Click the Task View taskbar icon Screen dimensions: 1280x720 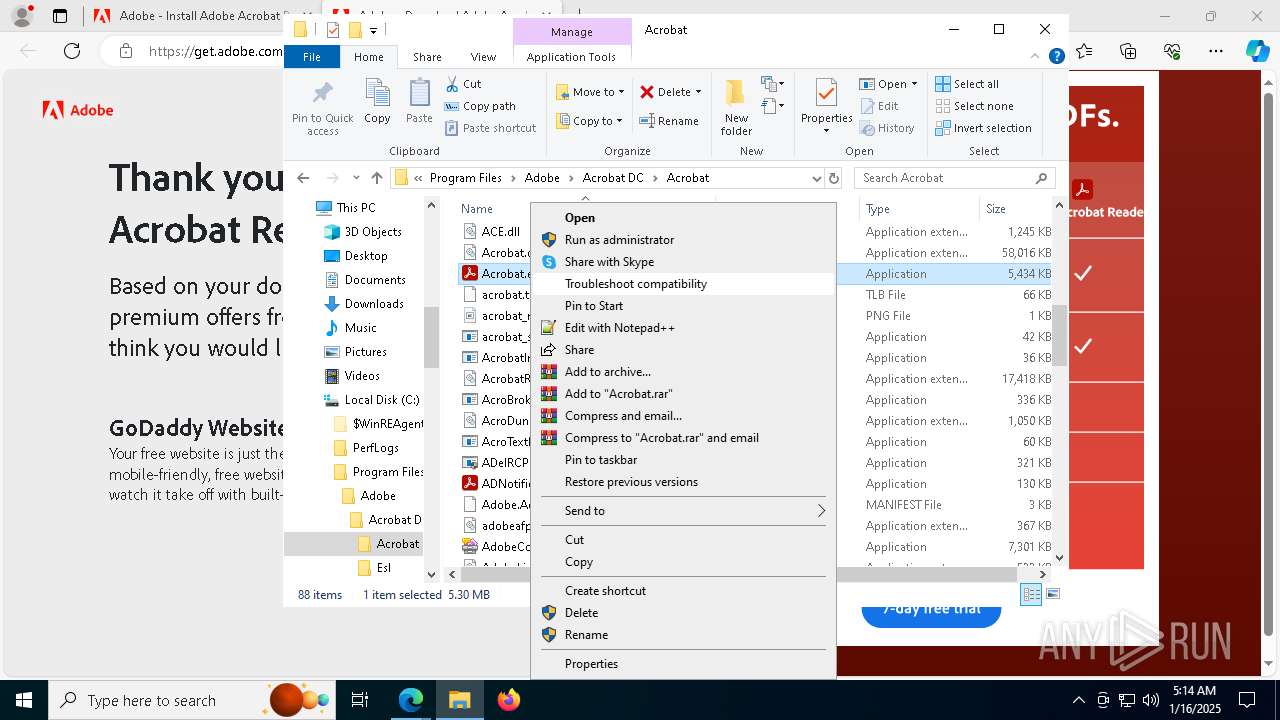[x=361, y=700]
